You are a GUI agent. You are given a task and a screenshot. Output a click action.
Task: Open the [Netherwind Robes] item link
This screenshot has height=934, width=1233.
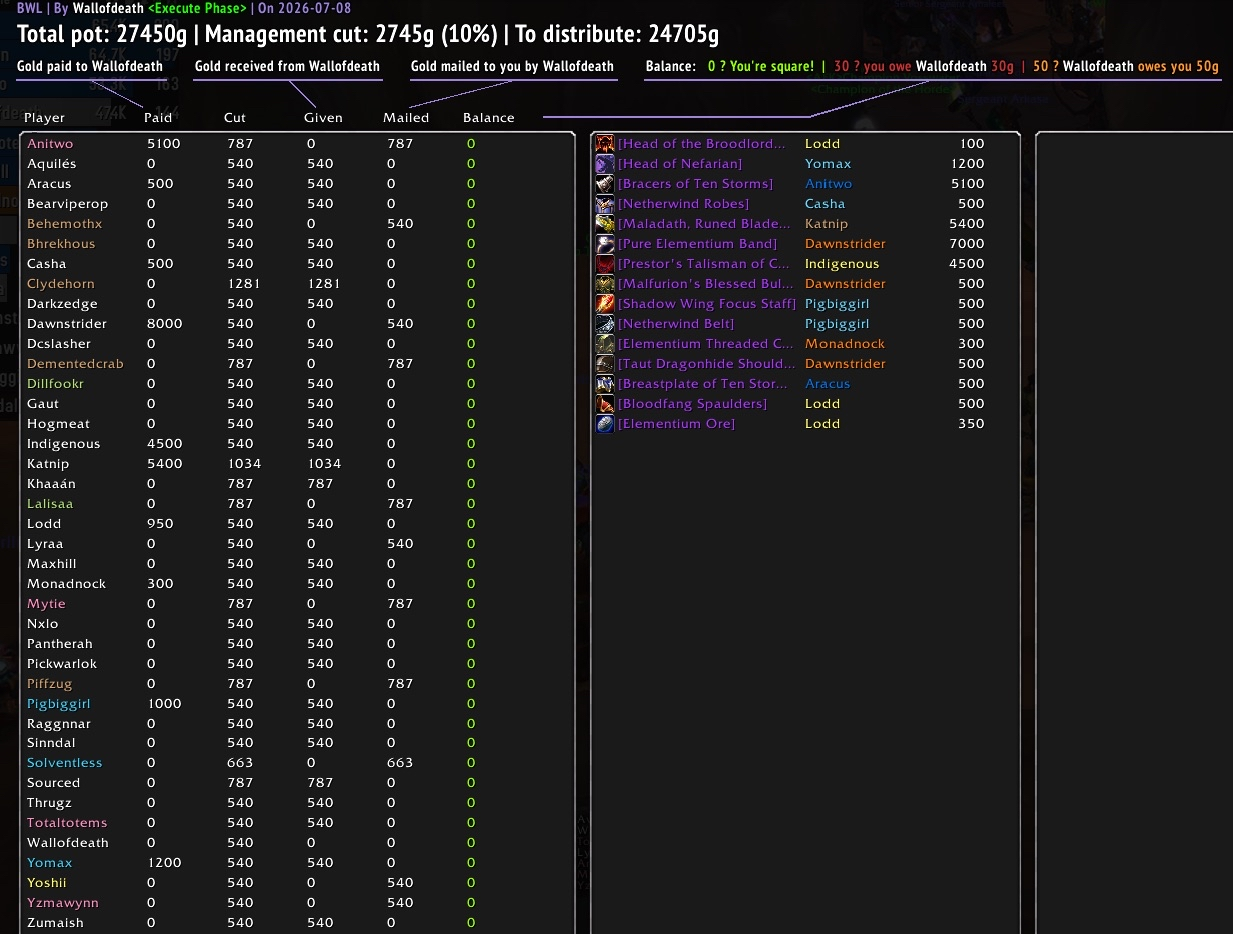[683, 204]
